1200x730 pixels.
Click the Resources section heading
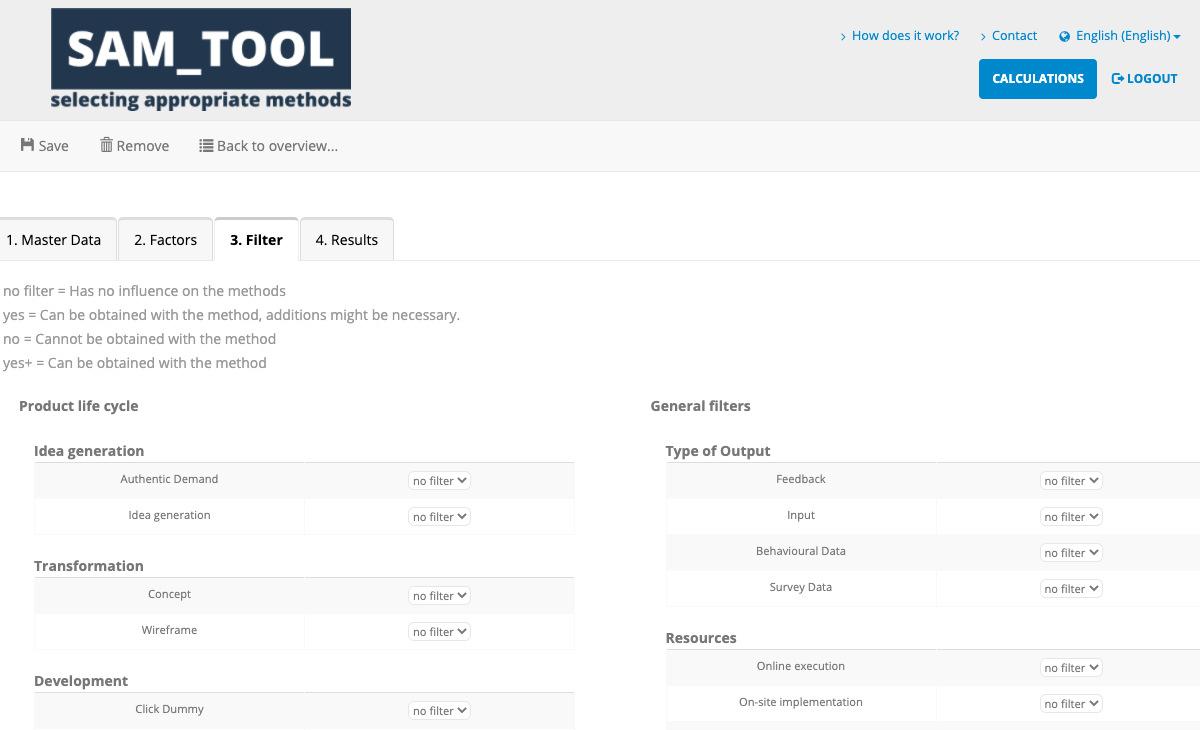tap(701, 638)
